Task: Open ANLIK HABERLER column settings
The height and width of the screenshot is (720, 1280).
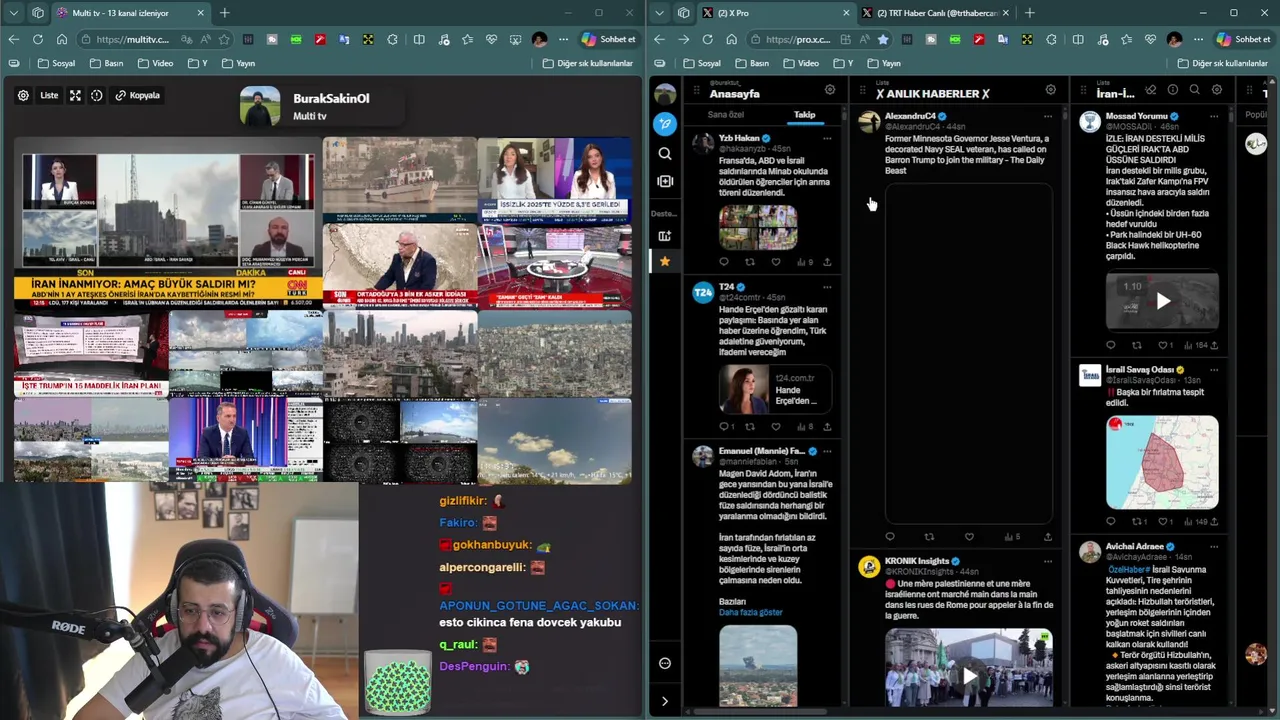Action: (x=1050, y=90)
